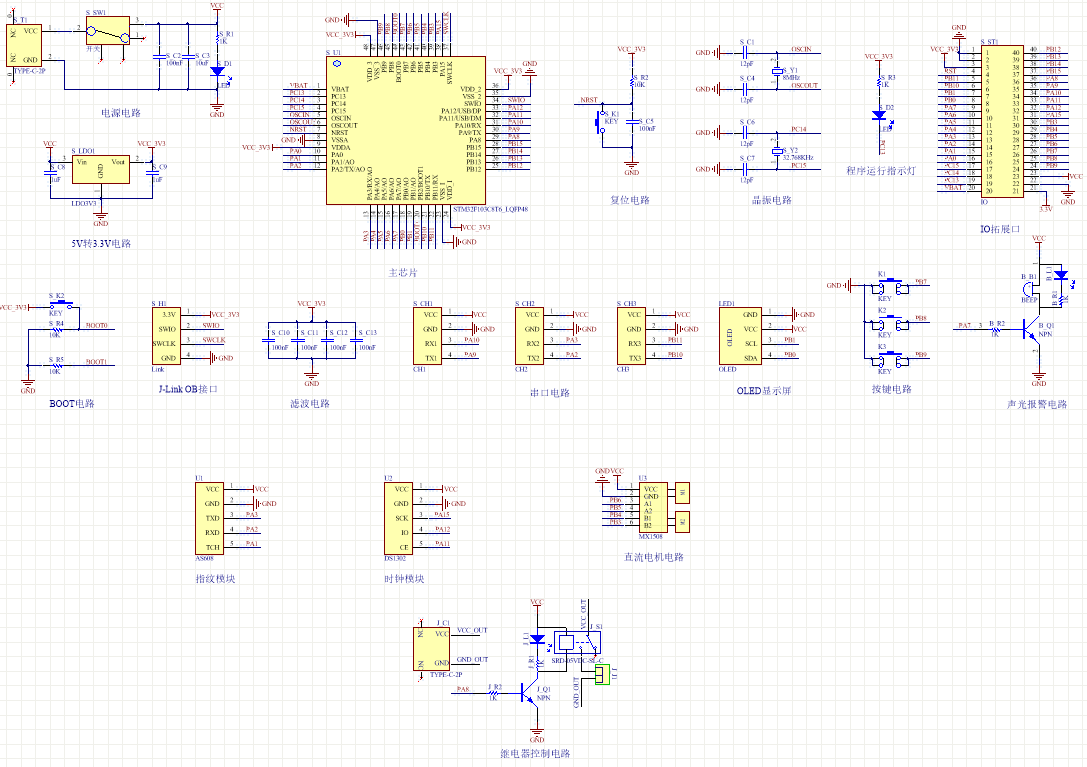Click the 'J-Link OB接口' label
Screen dimensions: 1087x767
189,389
